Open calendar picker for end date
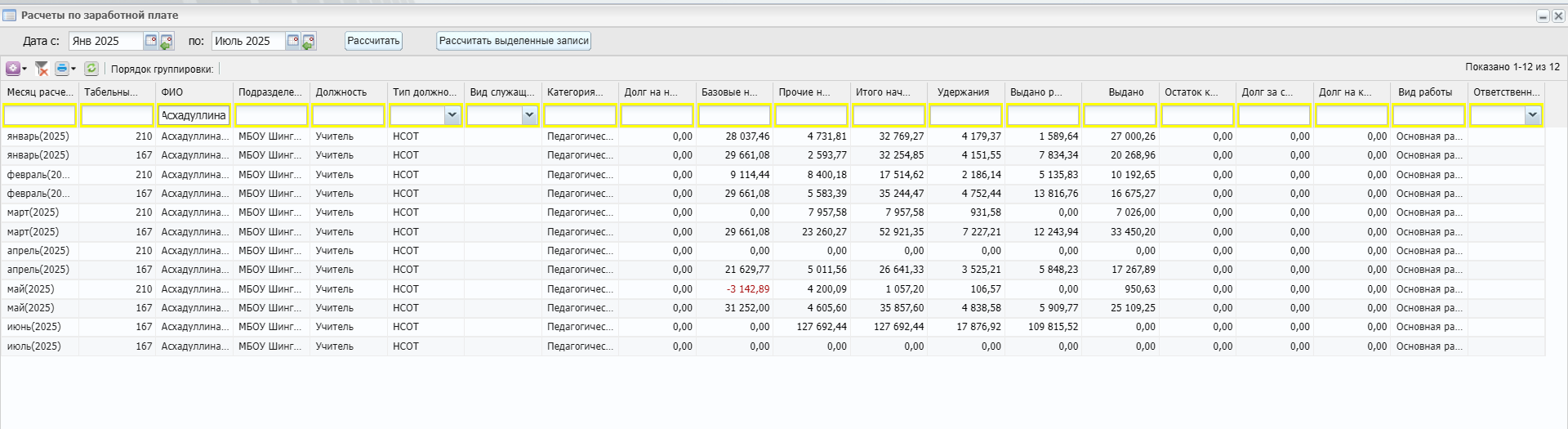Image resolution: width=1568 pixels, height=429 pixels. coord(293,41)
